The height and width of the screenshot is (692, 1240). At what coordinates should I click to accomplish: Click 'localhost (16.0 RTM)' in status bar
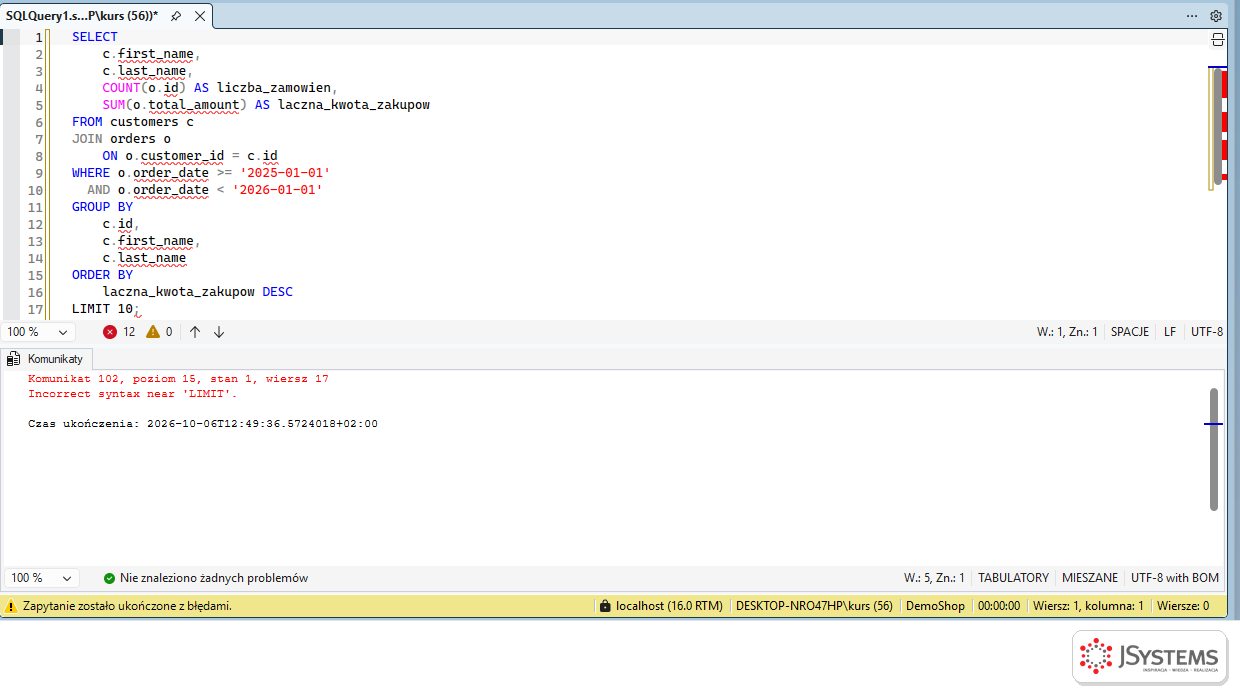pyautogui.click(x=669, y=606)
